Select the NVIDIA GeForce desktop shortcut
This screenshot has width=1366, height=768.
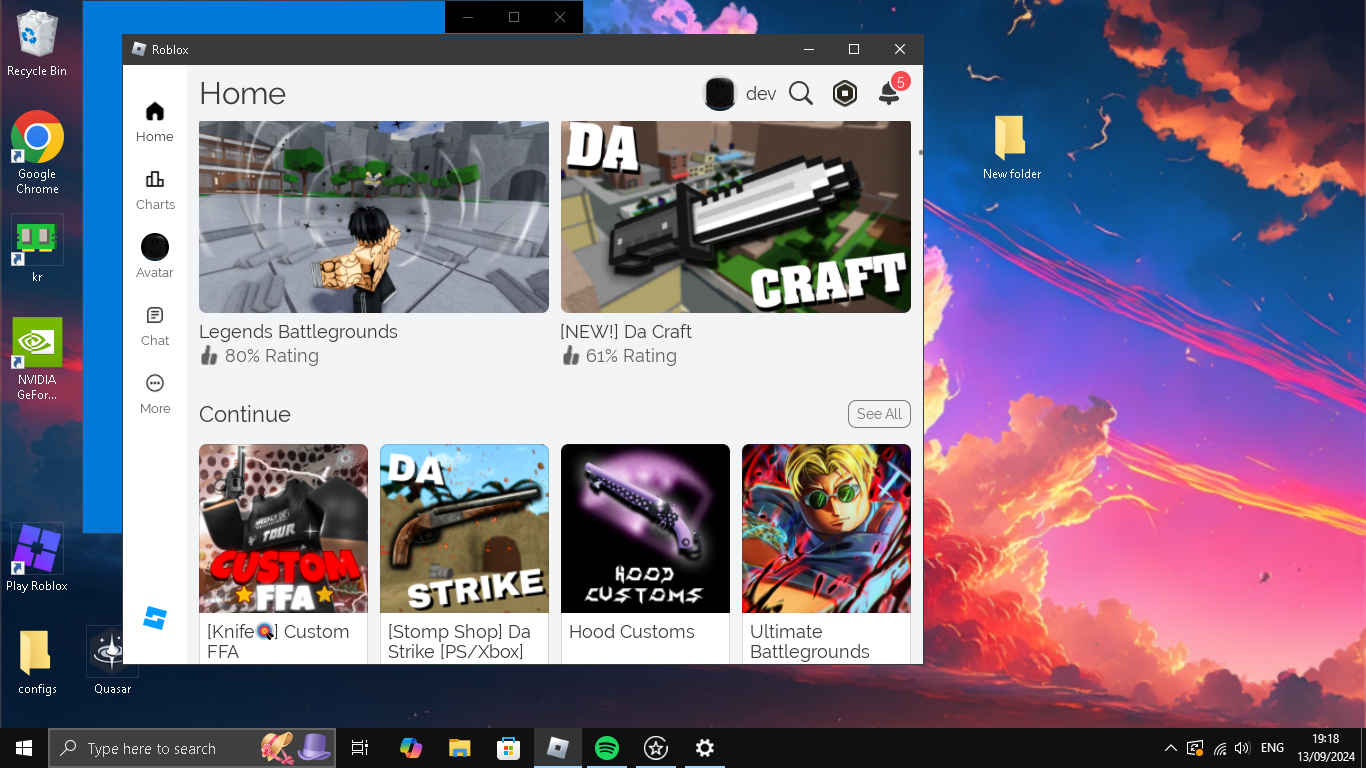coord(37,359)
